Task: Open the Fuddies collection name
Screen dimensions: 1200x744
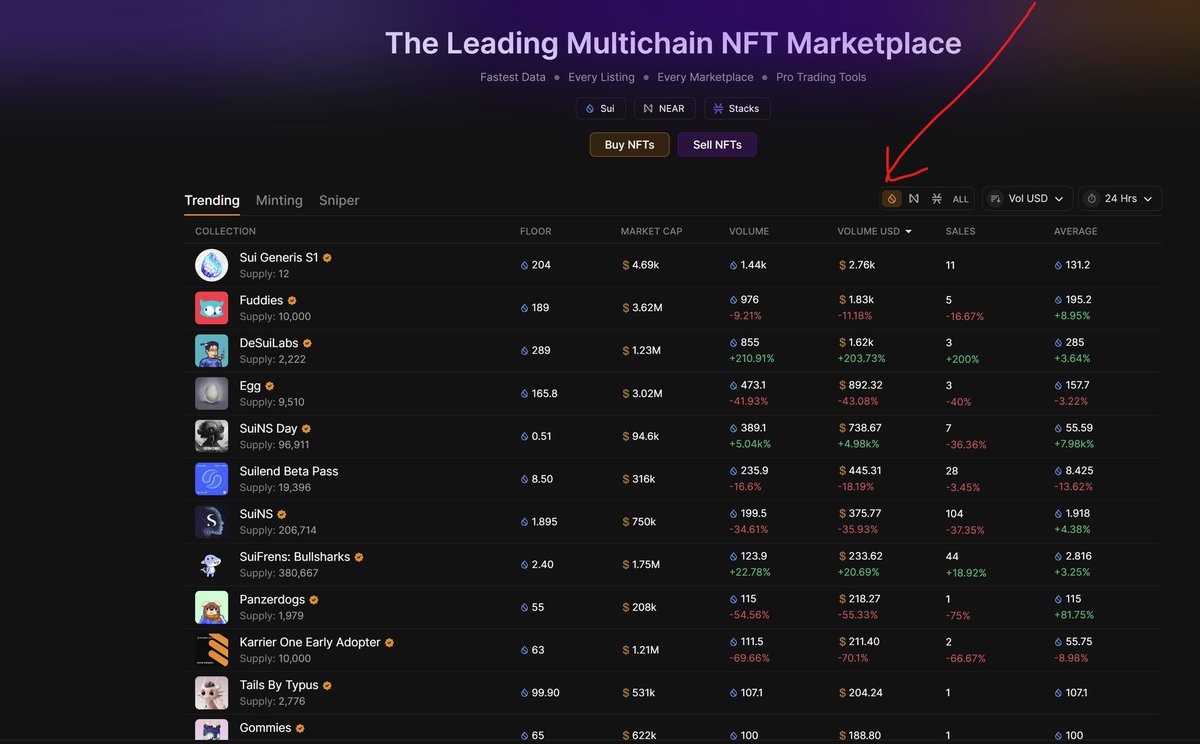Action: (x=261, y=300)
